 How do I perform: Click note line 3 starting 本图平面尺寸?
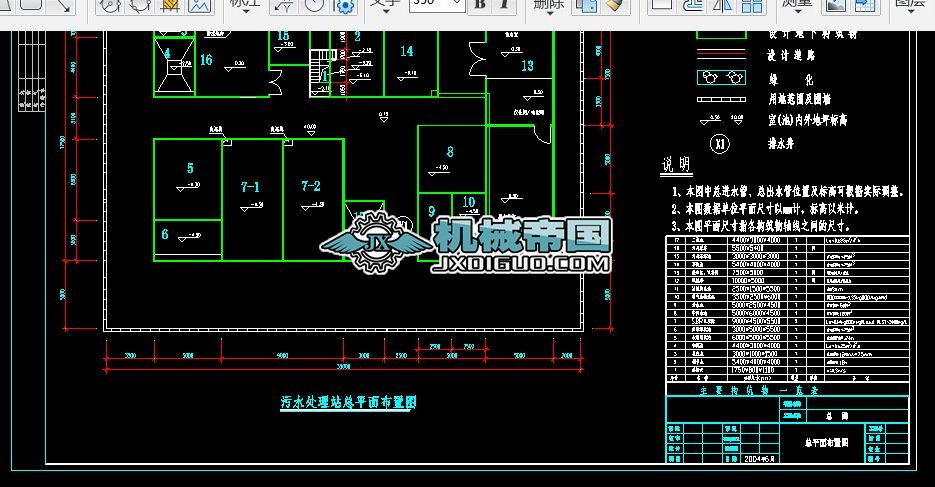coord(760,227)
